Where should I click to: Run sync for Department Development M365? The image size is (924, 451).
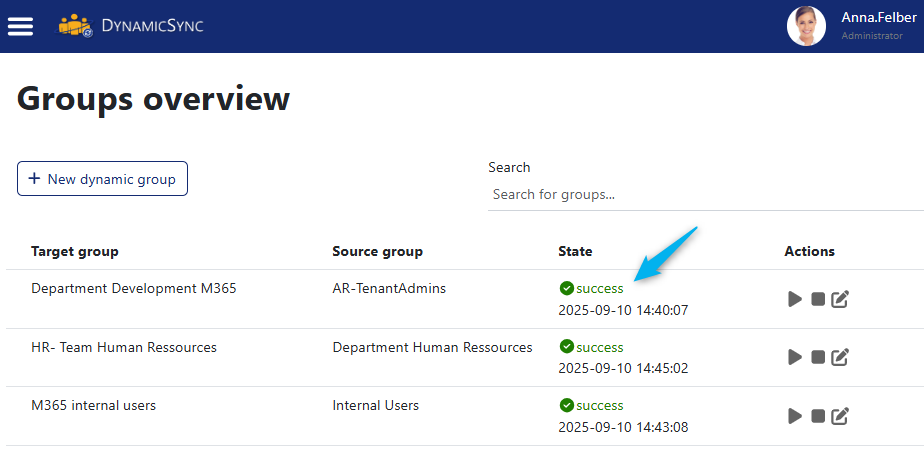click(x=795, y=299)
